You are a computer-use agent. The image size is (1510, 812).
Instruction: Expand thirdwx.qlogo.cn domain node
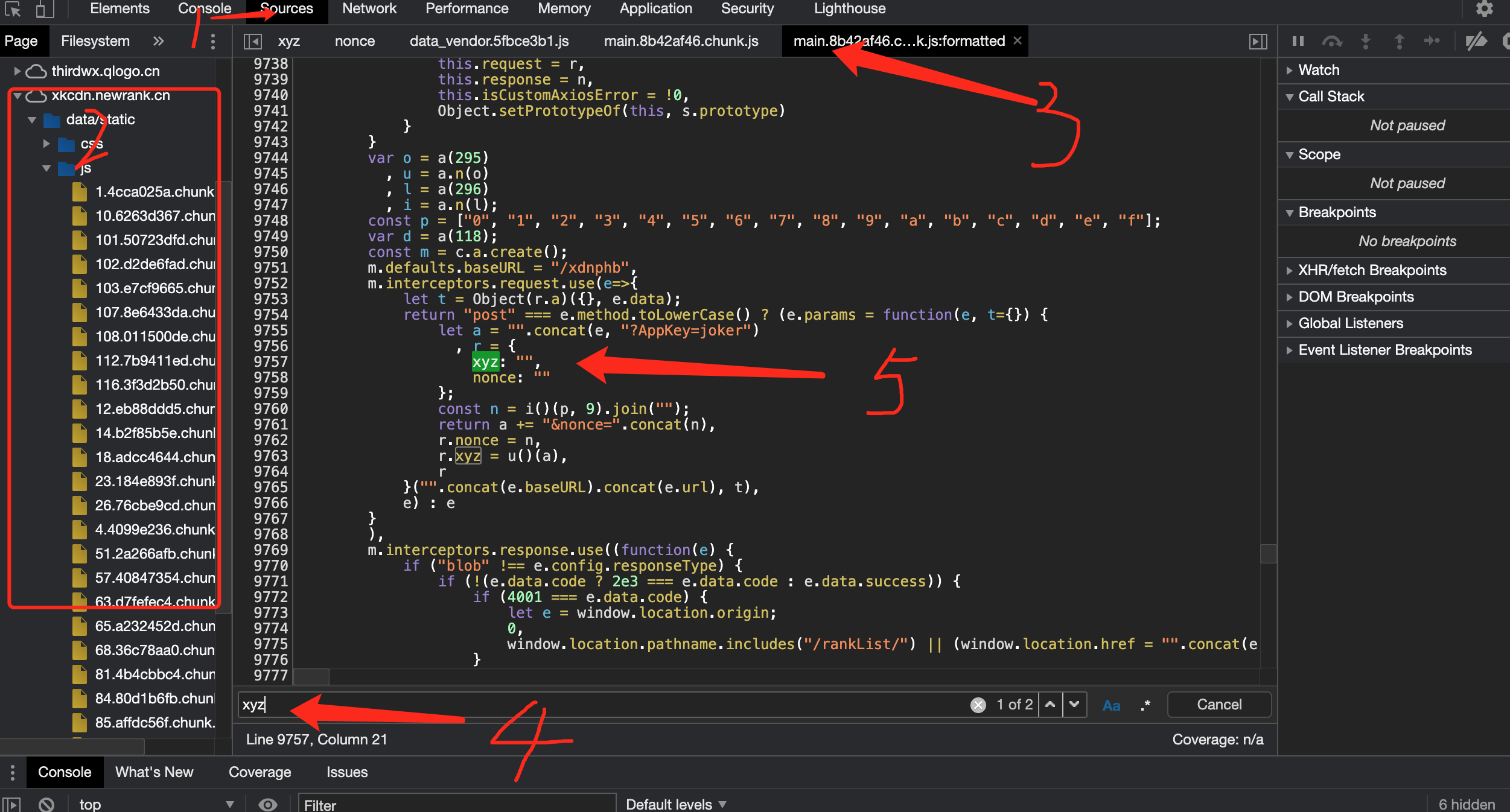point(17,71)
